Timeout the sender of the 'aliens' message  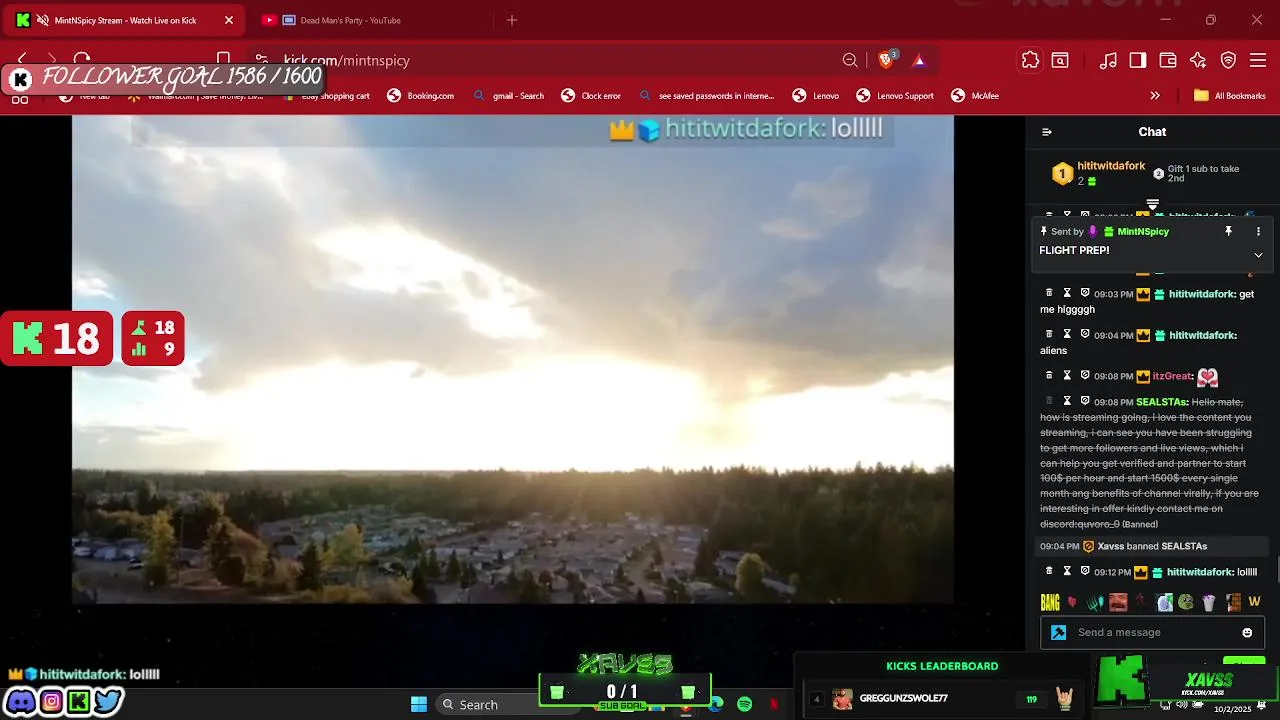click(x=1067, y=334)
